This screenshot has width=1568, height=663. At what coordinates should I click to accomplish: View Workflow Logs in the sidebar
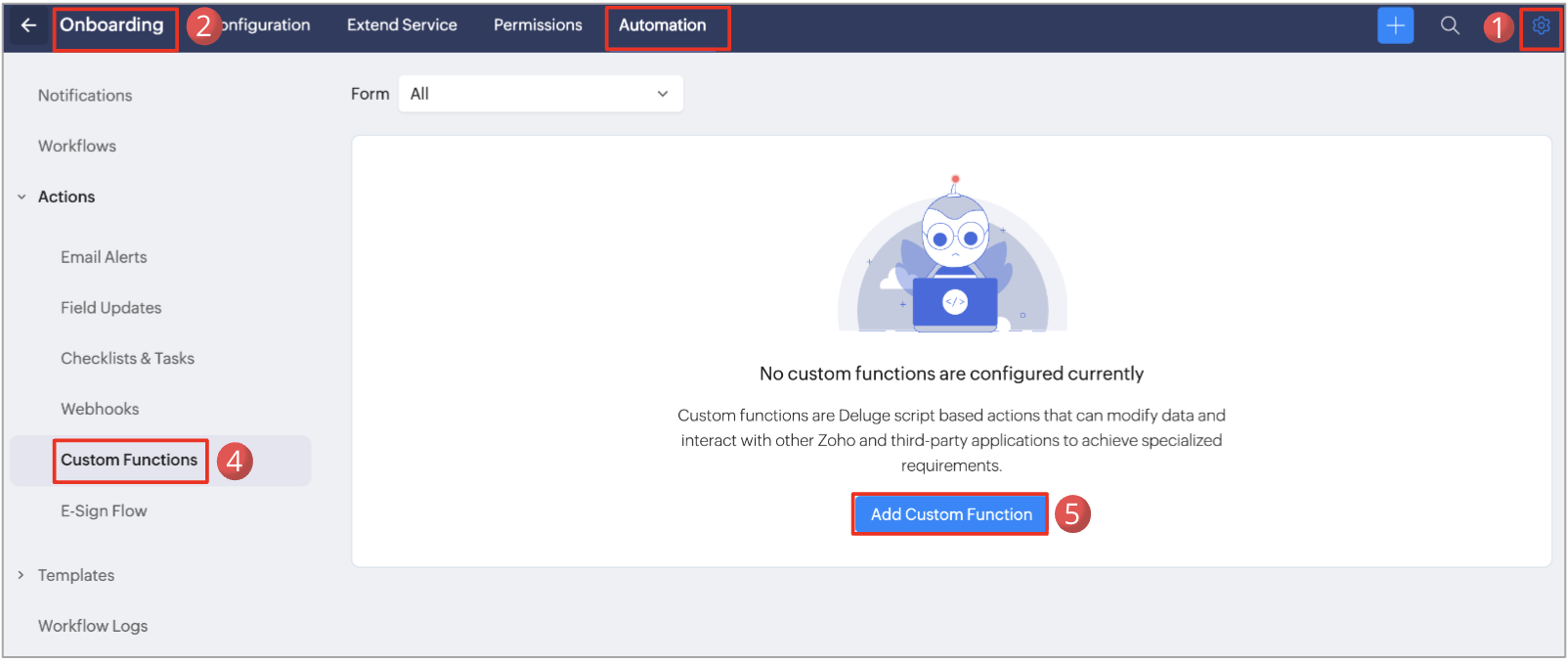click(x=93, y=626)
